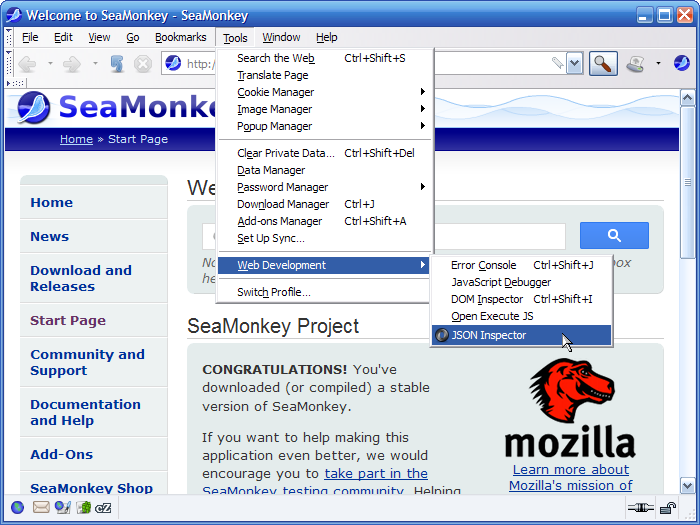Image resolution: width=700 pixels, height=525 pixels.
Task: Click the Forward arrow toolbar button
Action: [x=71, y=64]
